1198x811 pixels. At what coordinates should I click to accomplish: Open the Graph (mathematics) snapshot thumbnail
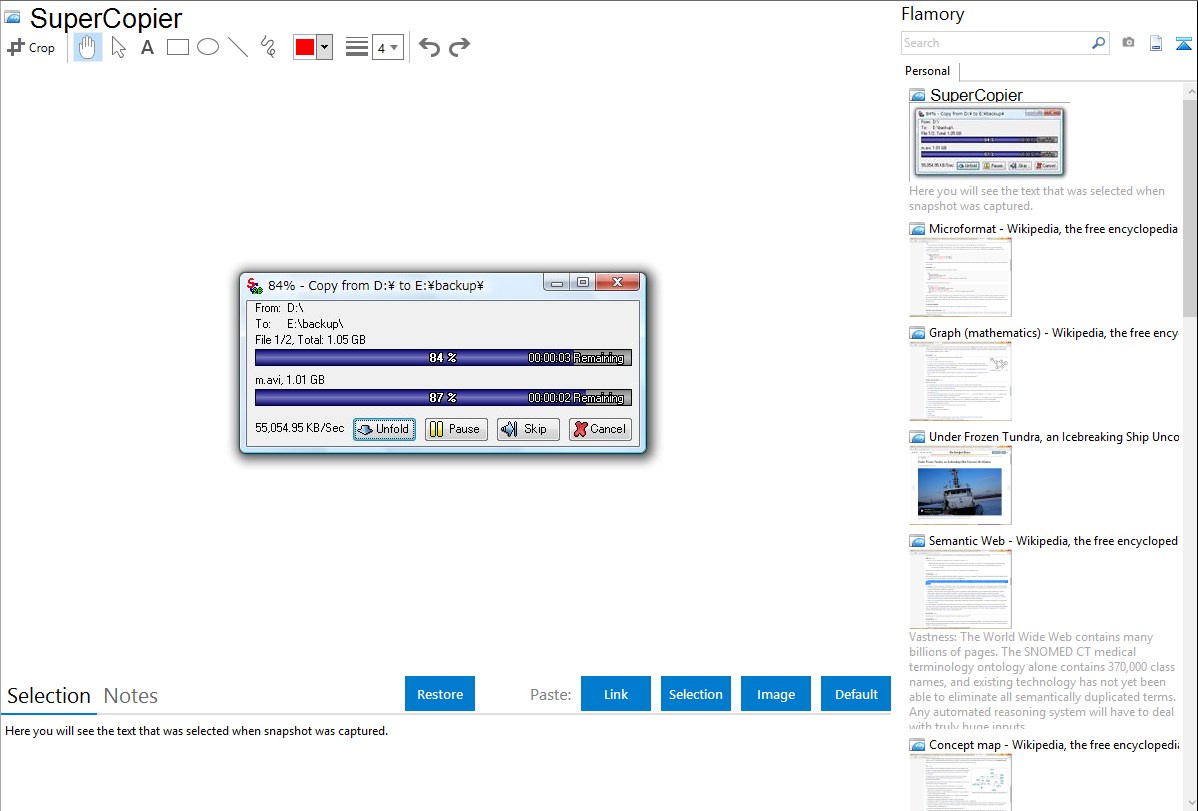point(960,381)
